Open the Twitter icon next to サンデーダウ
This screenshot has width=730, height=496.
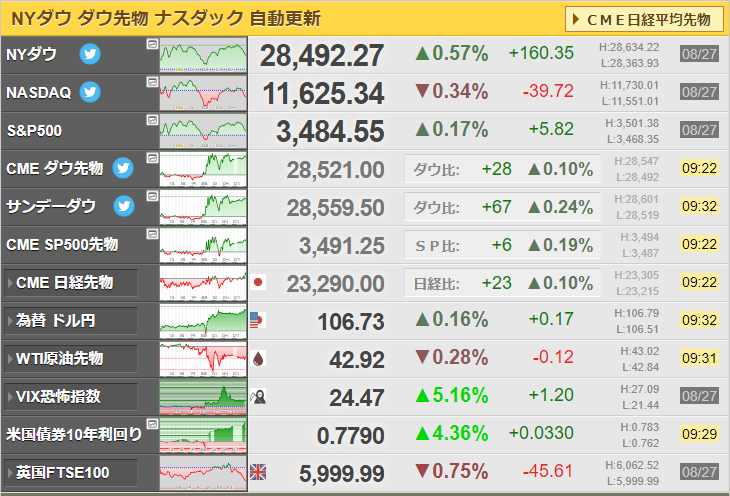124,206
